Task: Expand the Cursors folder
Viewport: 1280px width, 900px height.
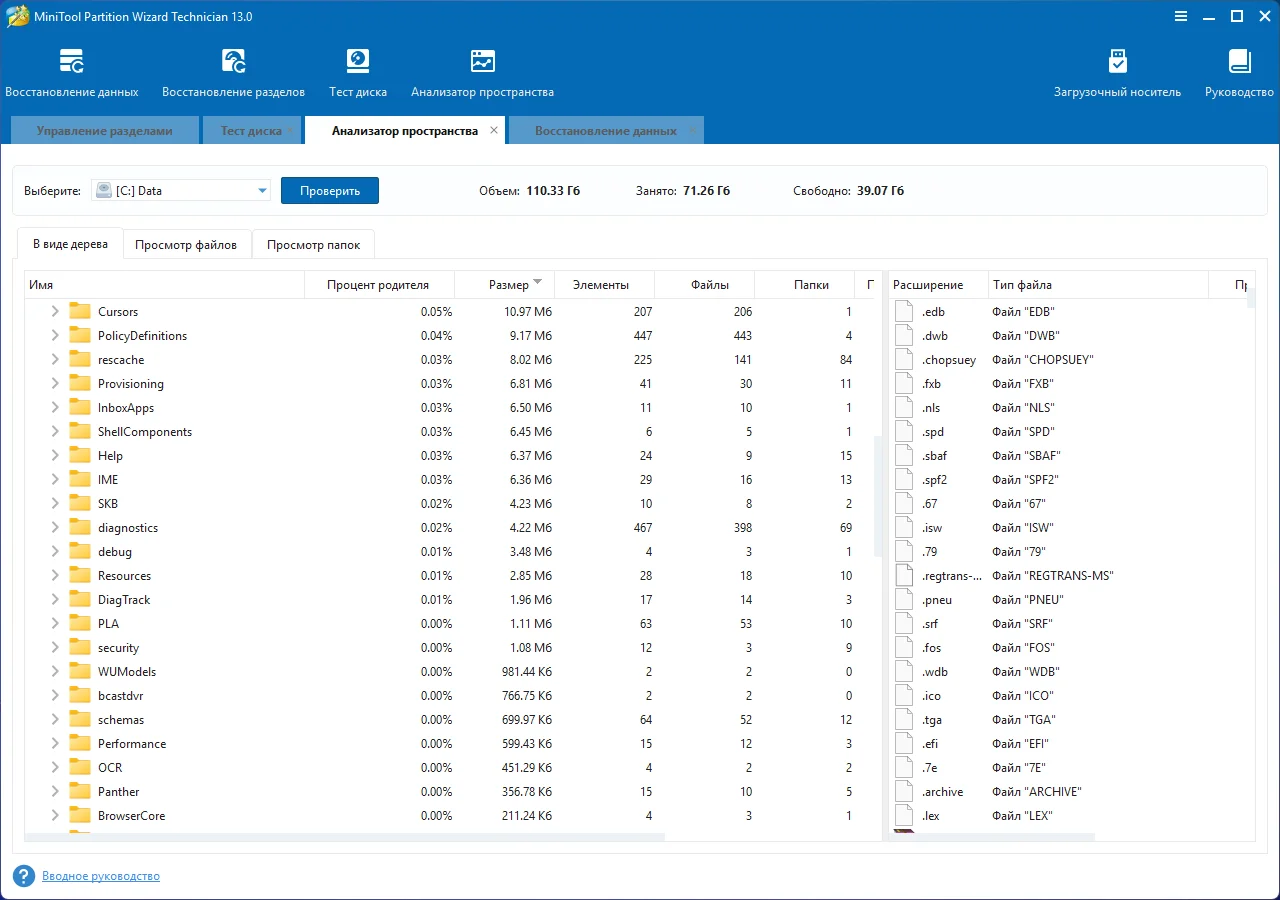Action: click(55, 312)
